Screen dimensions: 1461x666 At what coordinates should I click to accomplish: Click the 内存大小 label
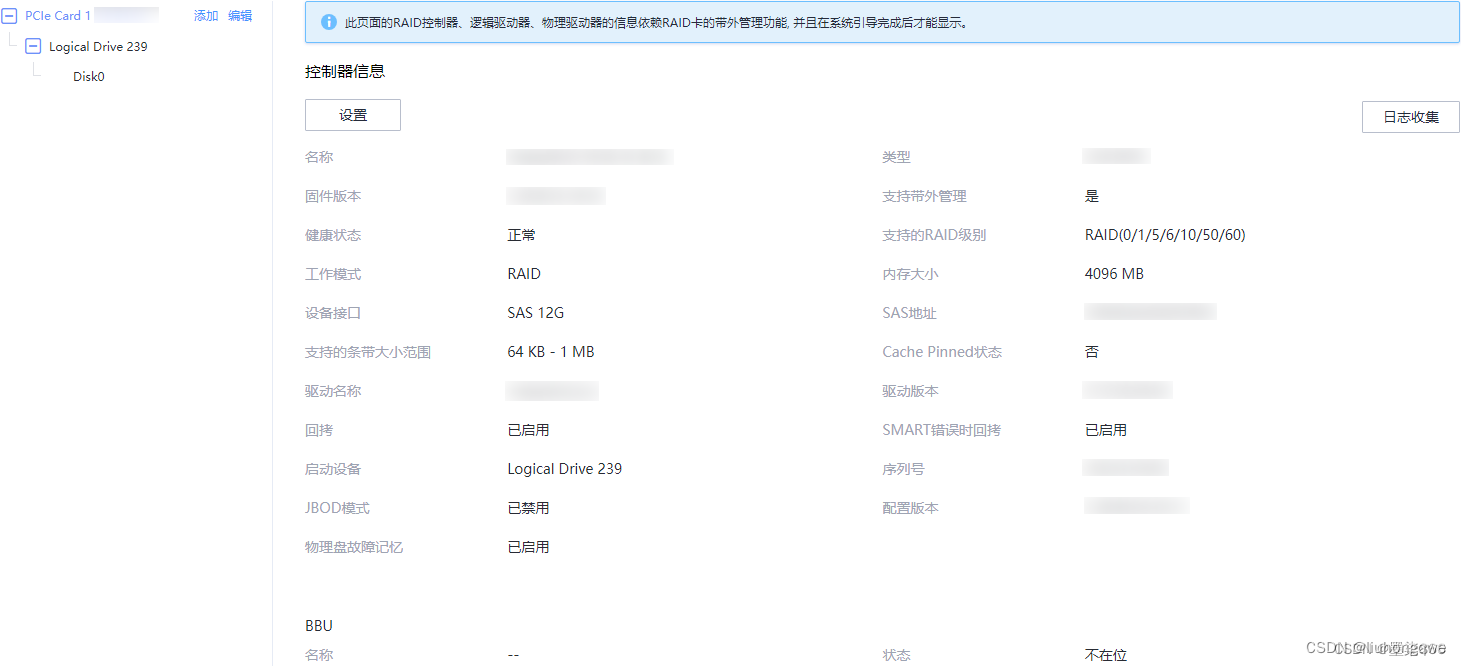tap(910, 274)
